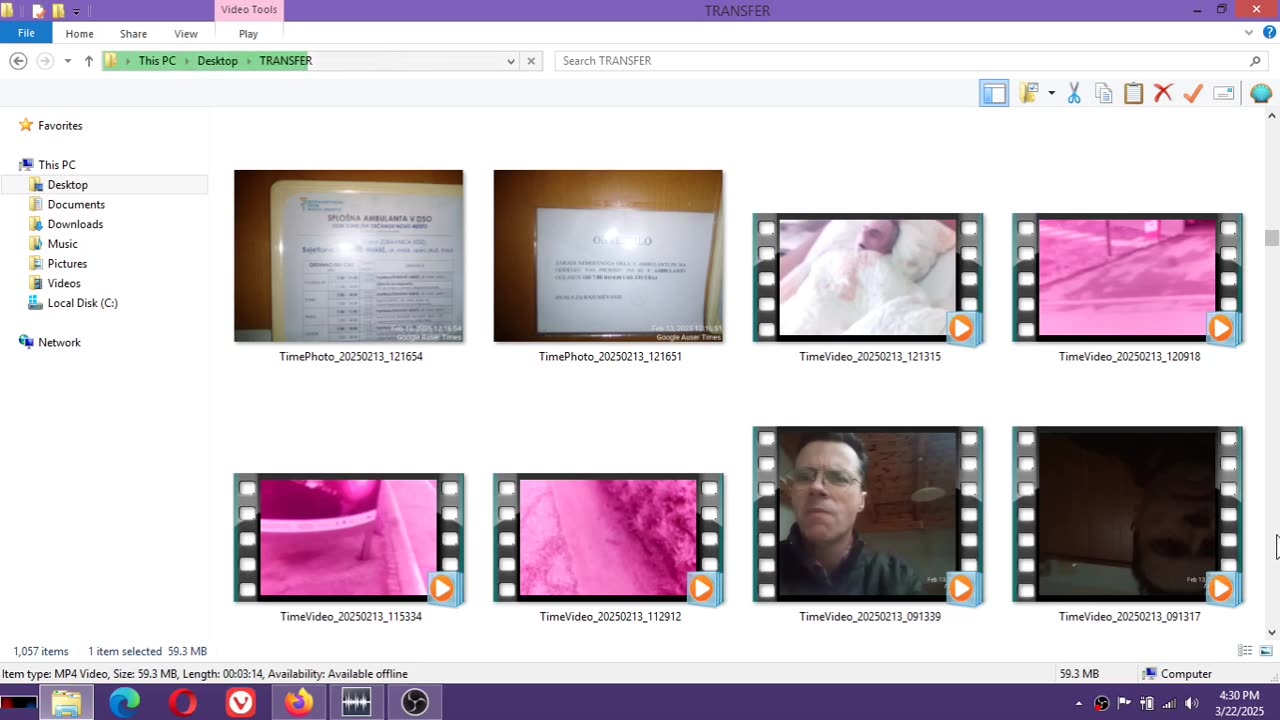Screen dimensions: 1280x720
Task: Select video TimeVideo_20250213_112912
Action: coord(608,539)
